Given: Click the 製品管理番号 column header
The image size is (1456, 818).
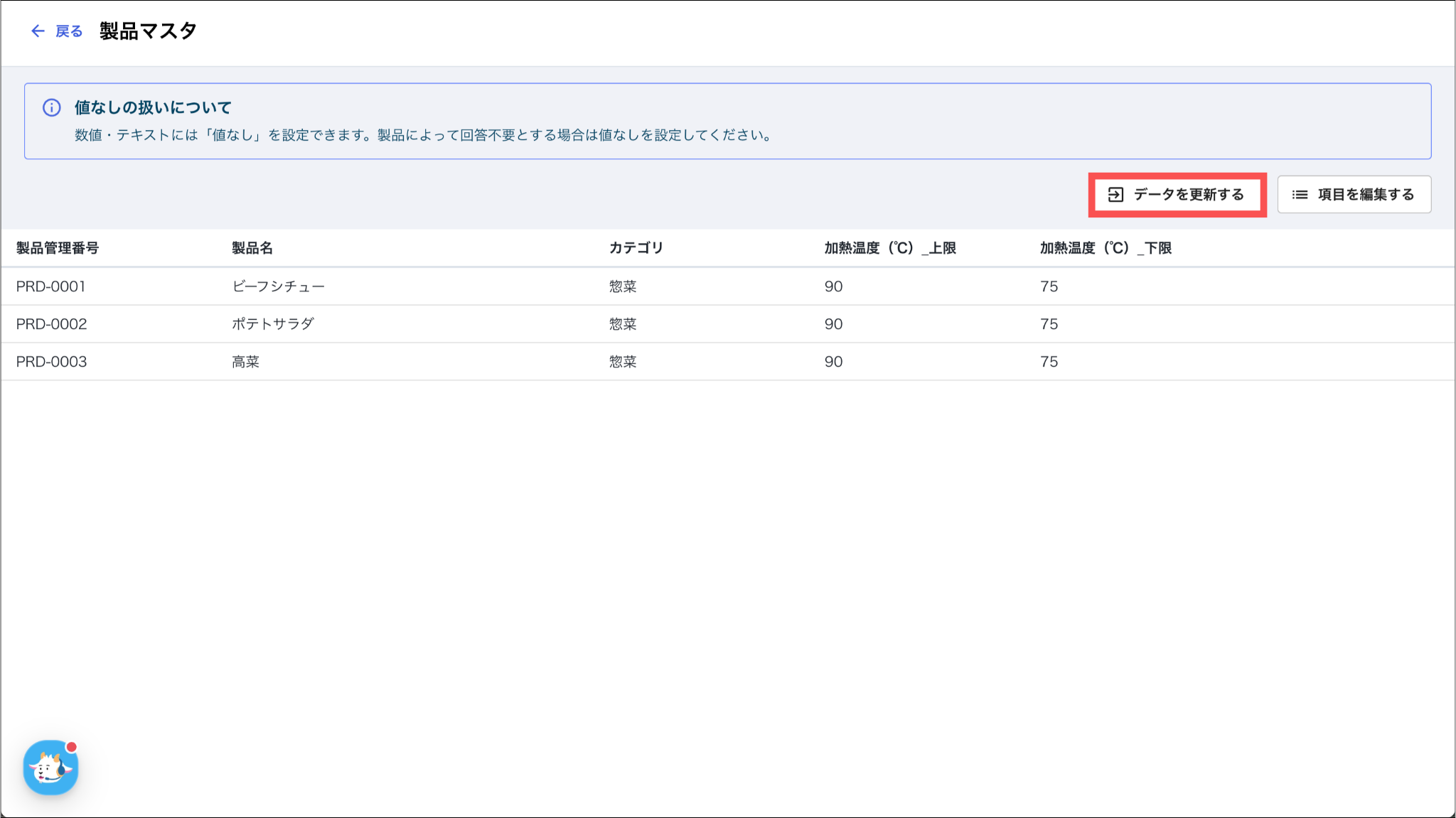Looking at the screenshot, I should [58, 248].
